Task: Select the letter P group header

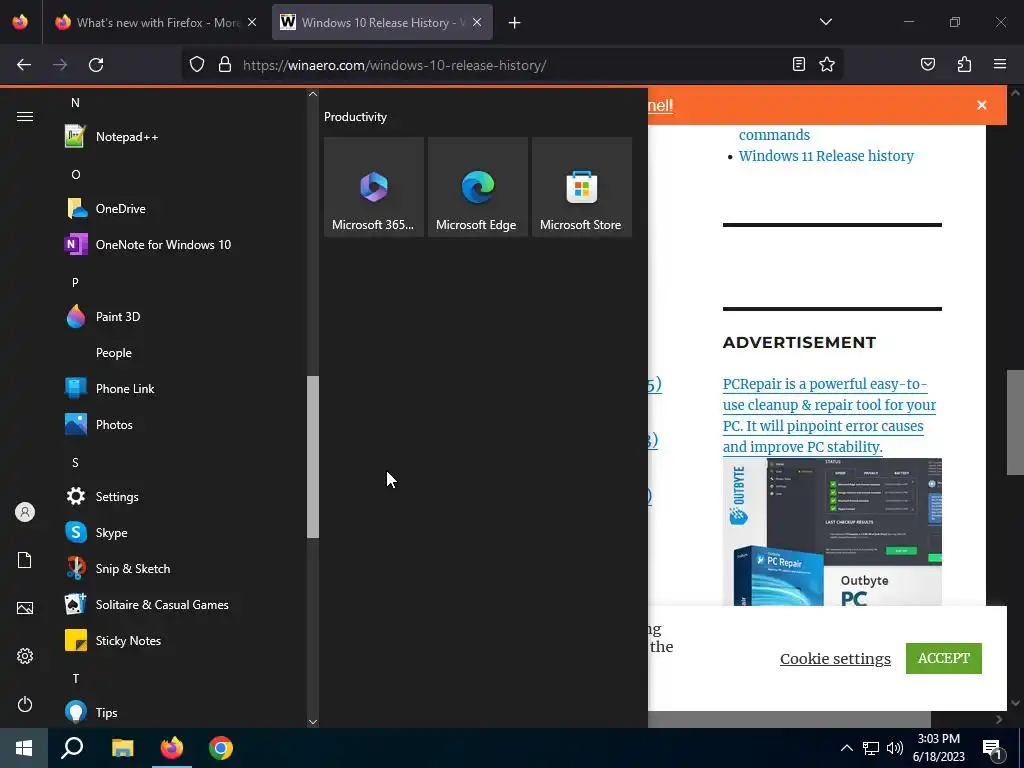Action: click(75, 282)
